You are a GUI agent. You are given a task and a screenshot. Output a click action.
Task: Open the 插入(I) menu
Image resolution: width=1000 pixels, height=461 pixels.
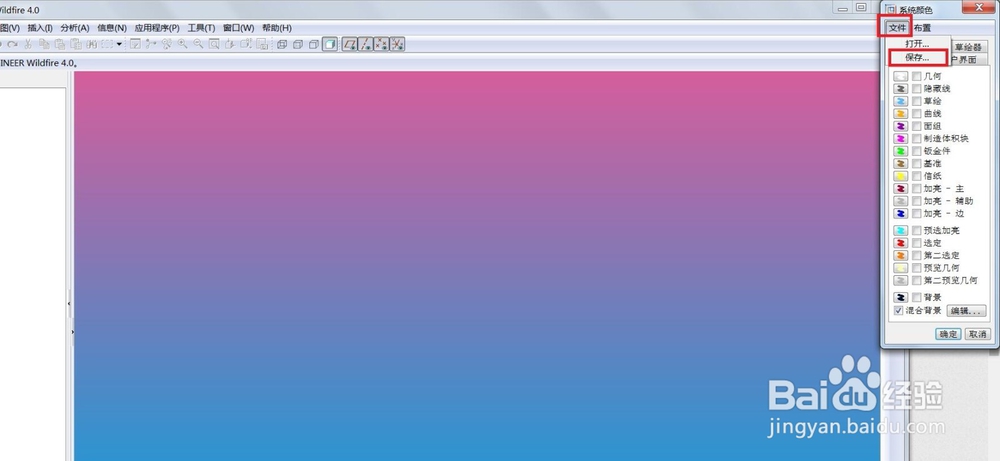40,28
